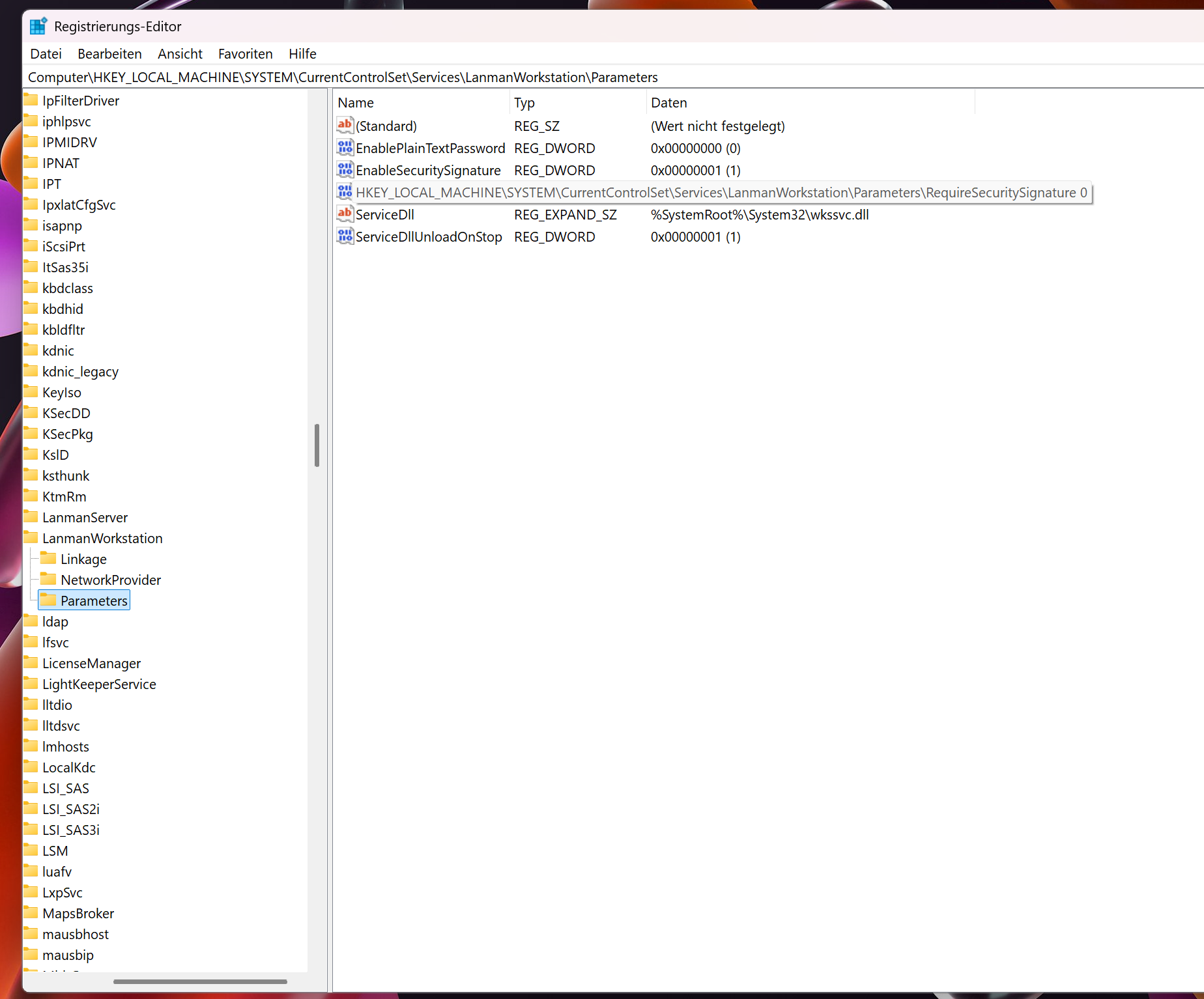Select the ItSas35i key
The width and height of the screenshot is (1204, 999).
[65, 267]
